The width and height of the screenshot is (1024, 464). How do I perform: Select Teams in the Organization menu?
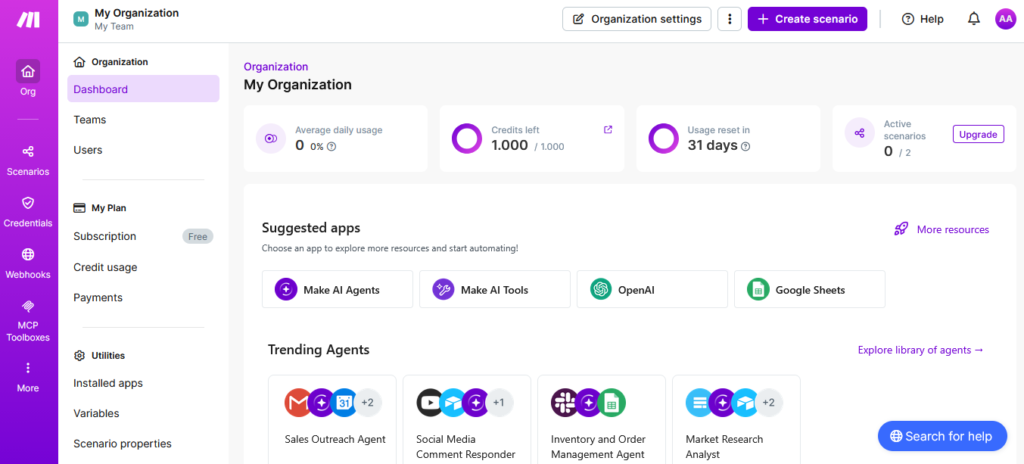click(89, 119)
